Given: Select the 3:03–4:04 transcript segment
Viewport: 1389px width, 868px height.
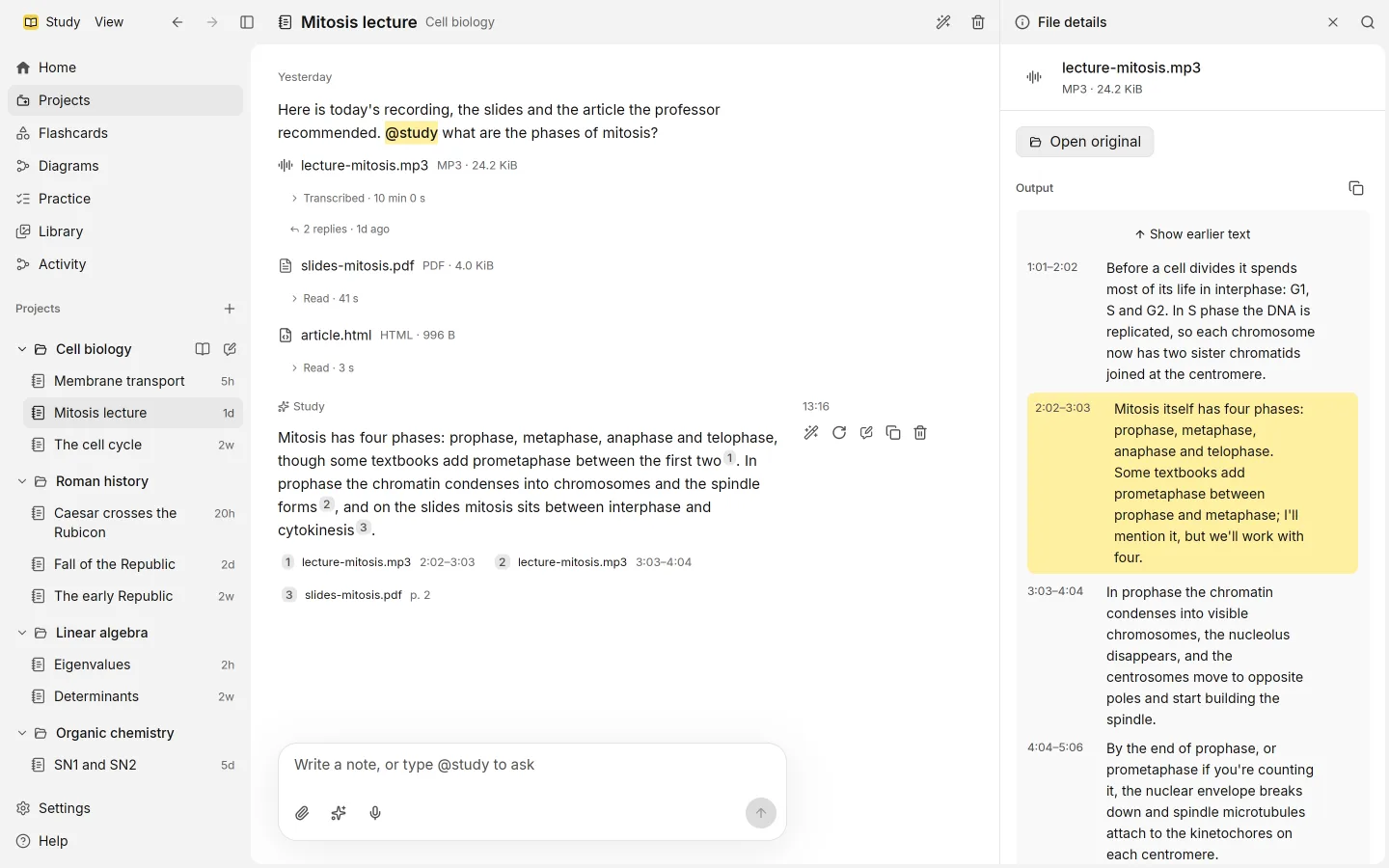Looking at the screenshot, I should [x=1192, y=656].
